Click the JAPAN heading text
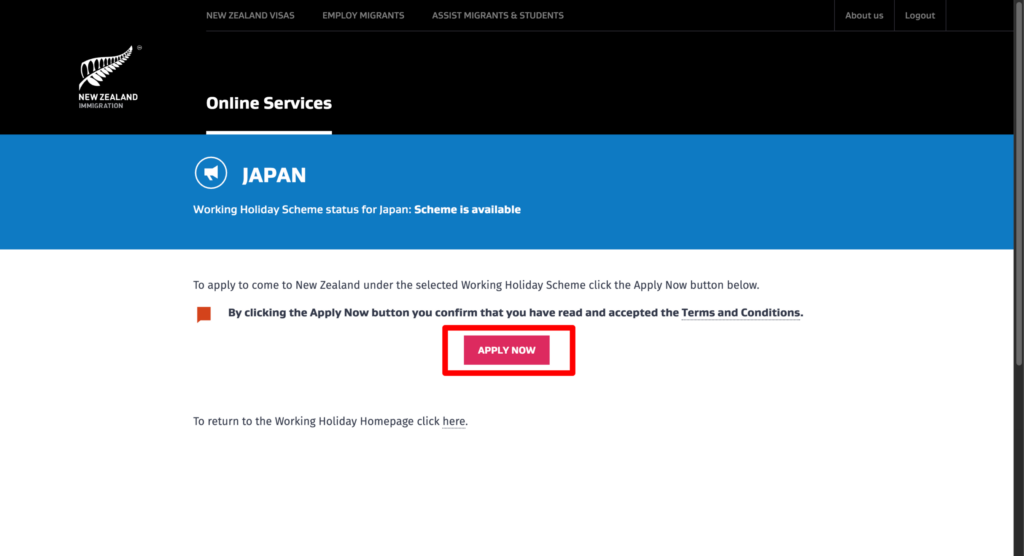The height and width of the screenshot is (556, 1024). pos(274,175)
